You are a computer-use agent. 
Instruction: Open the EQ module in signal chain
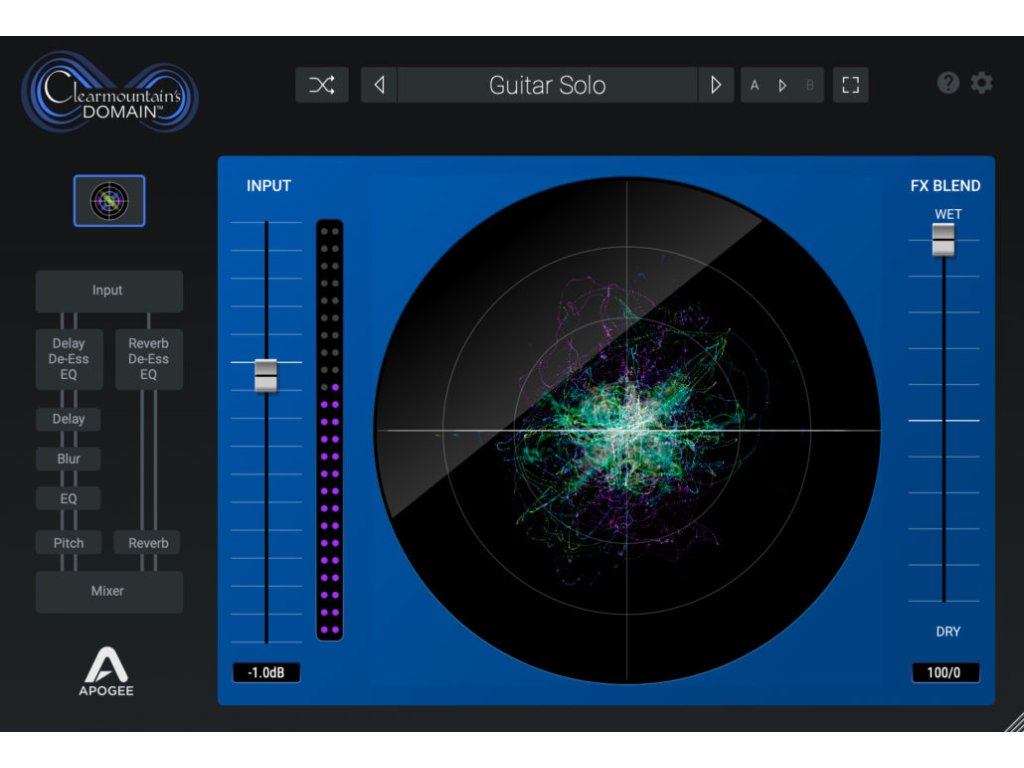69,499
